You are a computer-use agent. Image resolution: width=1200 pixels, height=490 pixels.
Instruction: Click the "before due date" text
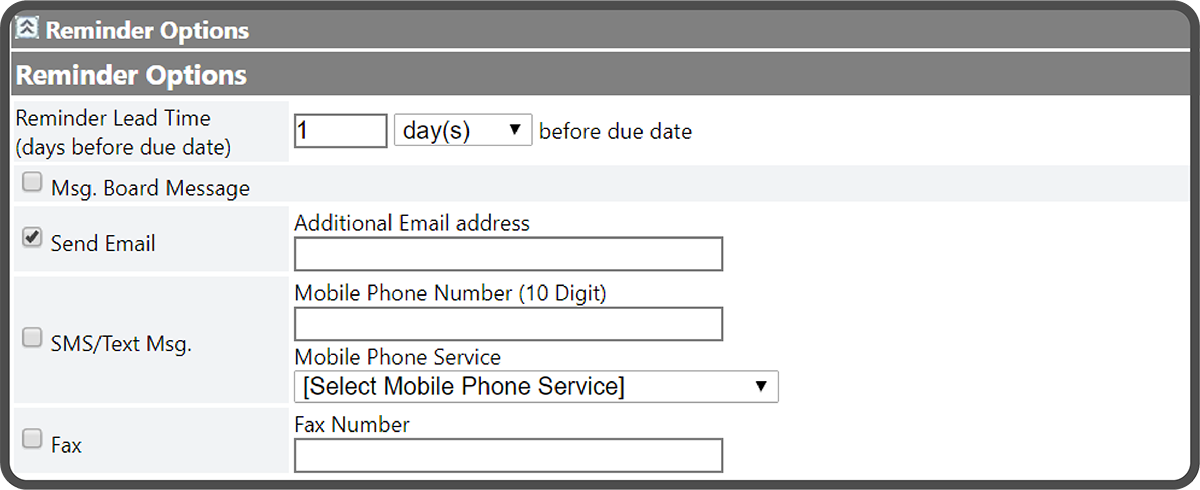click(615, 131)
